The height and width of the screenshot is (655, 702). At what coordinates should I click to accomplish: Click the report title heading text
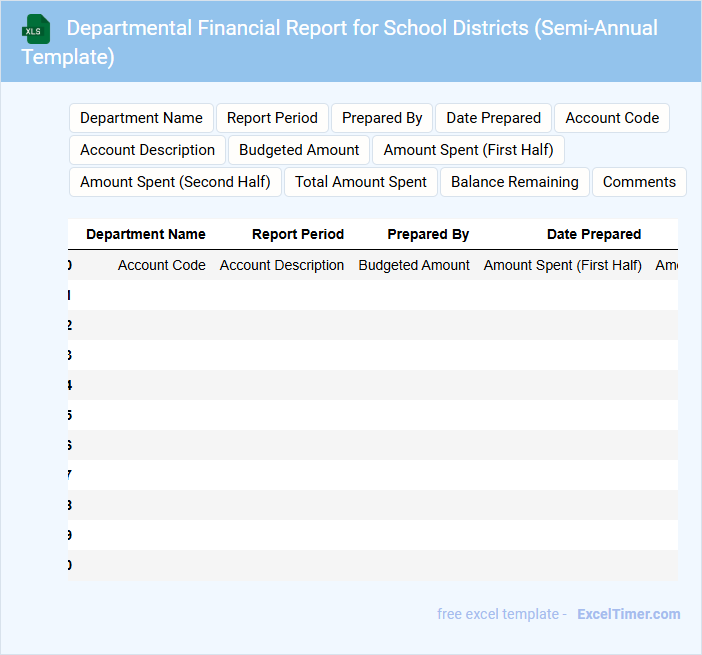[340, 42]
